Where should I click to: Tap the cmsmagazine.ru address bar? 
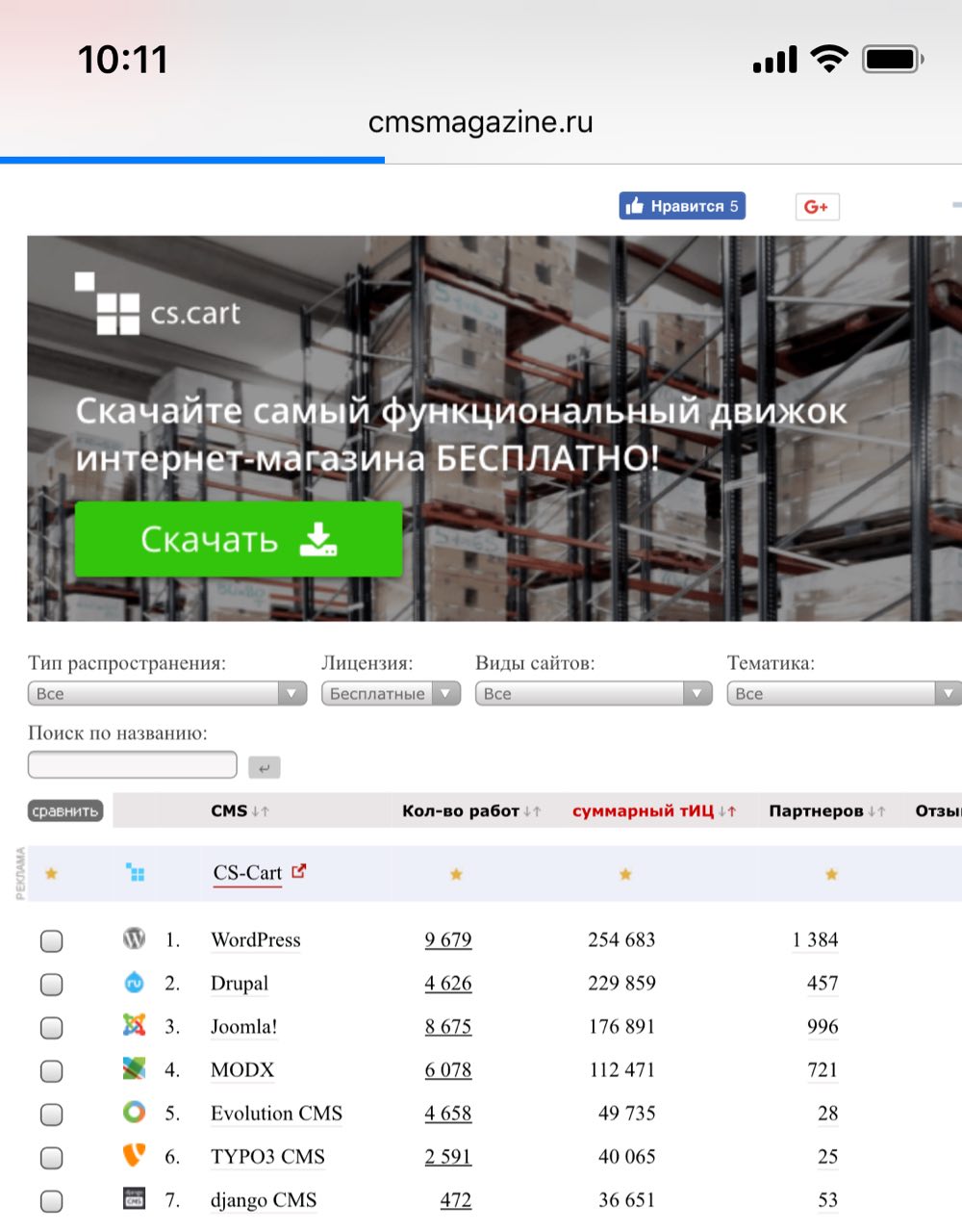coord(481,122)
